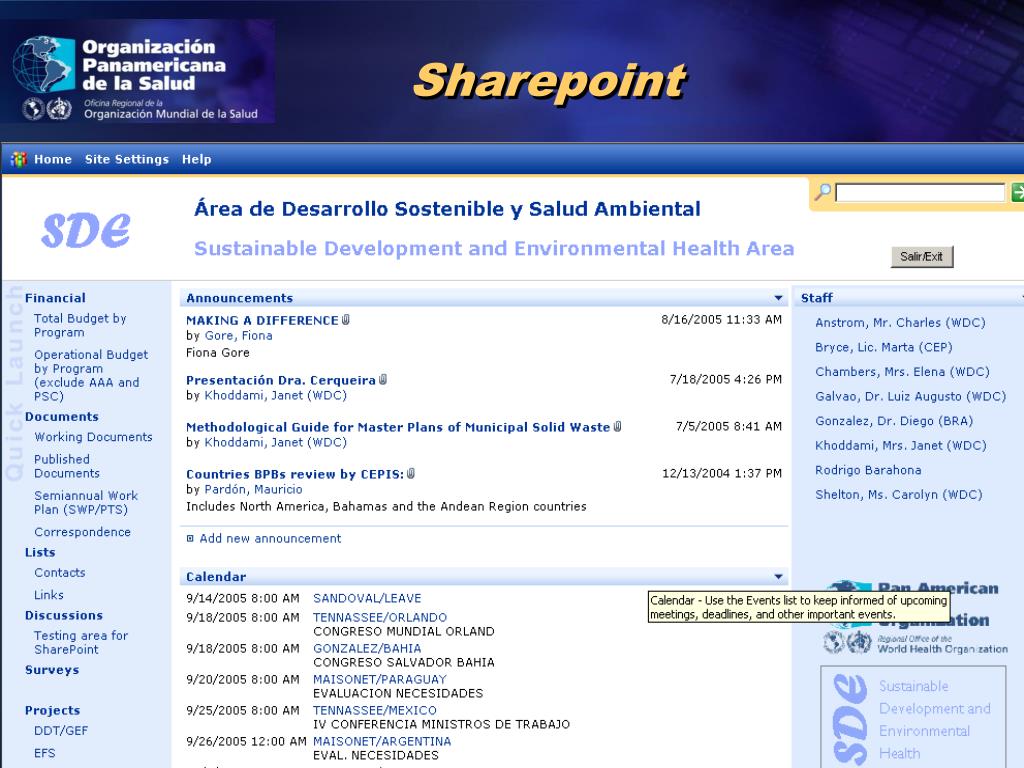The image size is (1024, 768).
Task: Open staff entry Rodrigo Barahona
Action: click(868, 470)
